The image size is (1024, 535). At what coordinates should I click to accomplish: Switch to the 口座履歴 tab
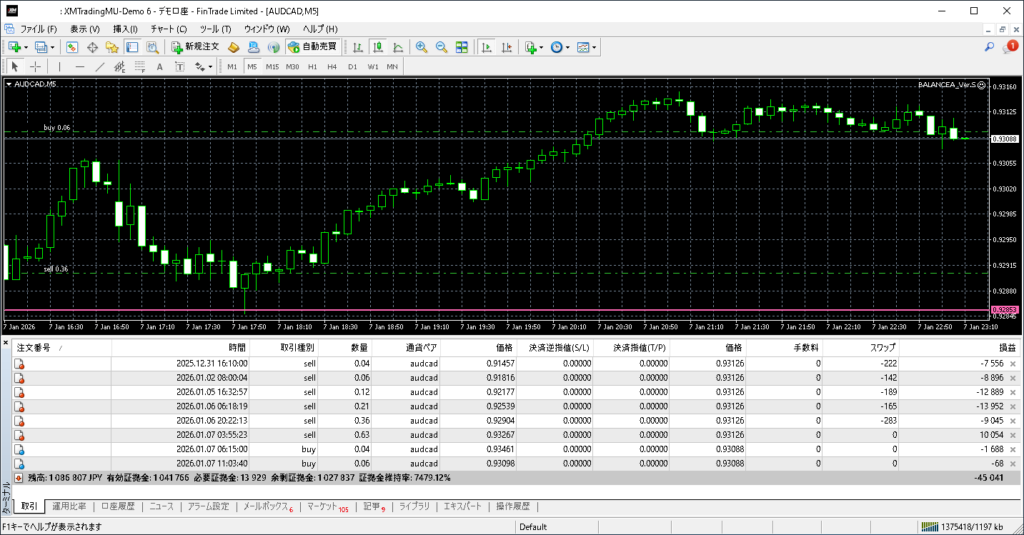pos(120,507)
